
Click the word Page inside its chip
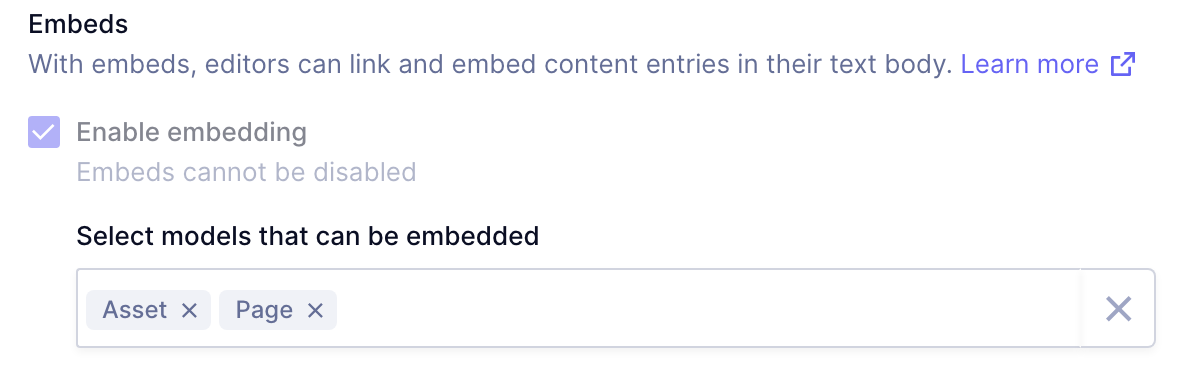pos(264,311)
